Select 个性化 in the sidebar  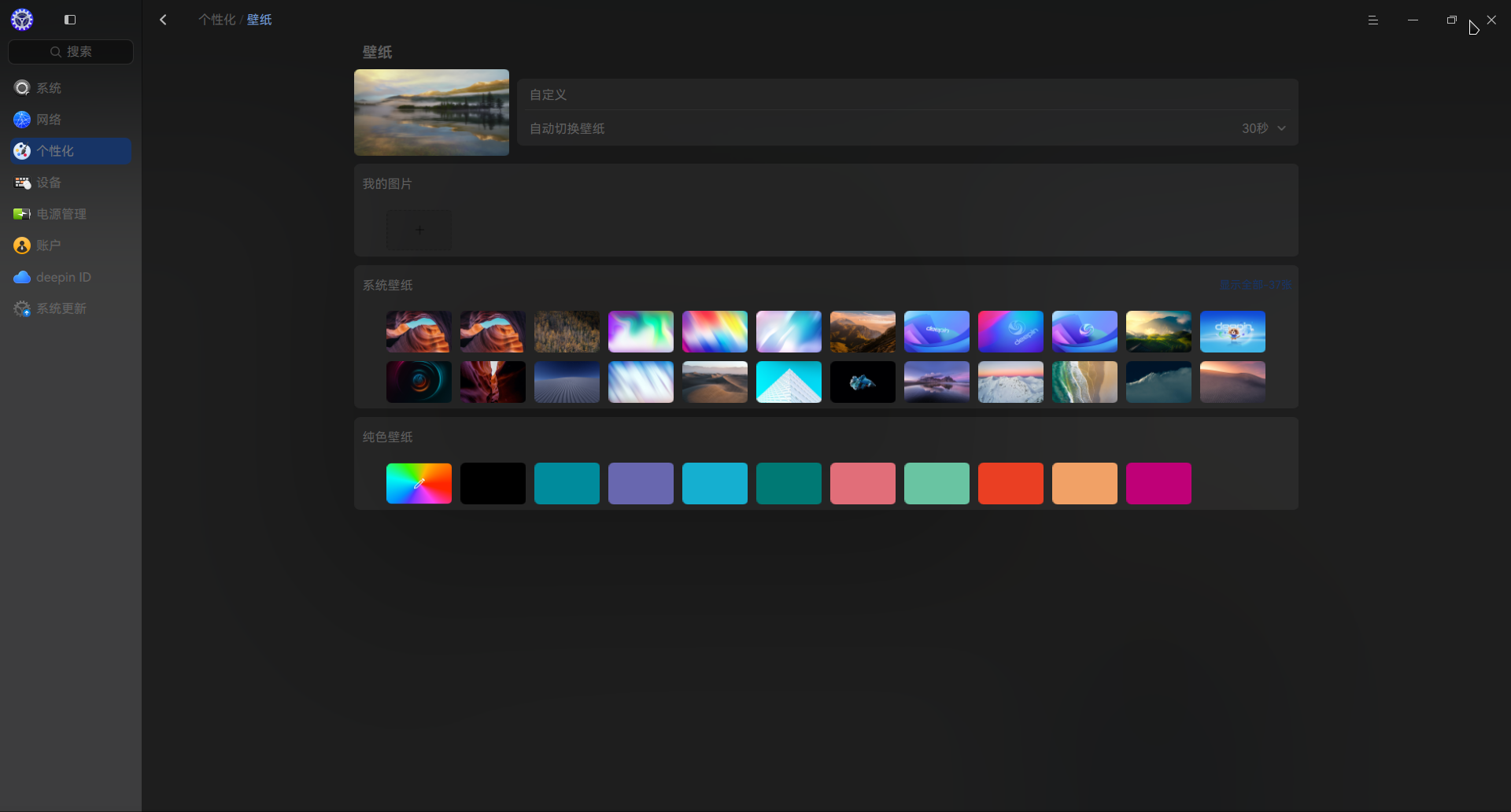[x=71, y=151]
